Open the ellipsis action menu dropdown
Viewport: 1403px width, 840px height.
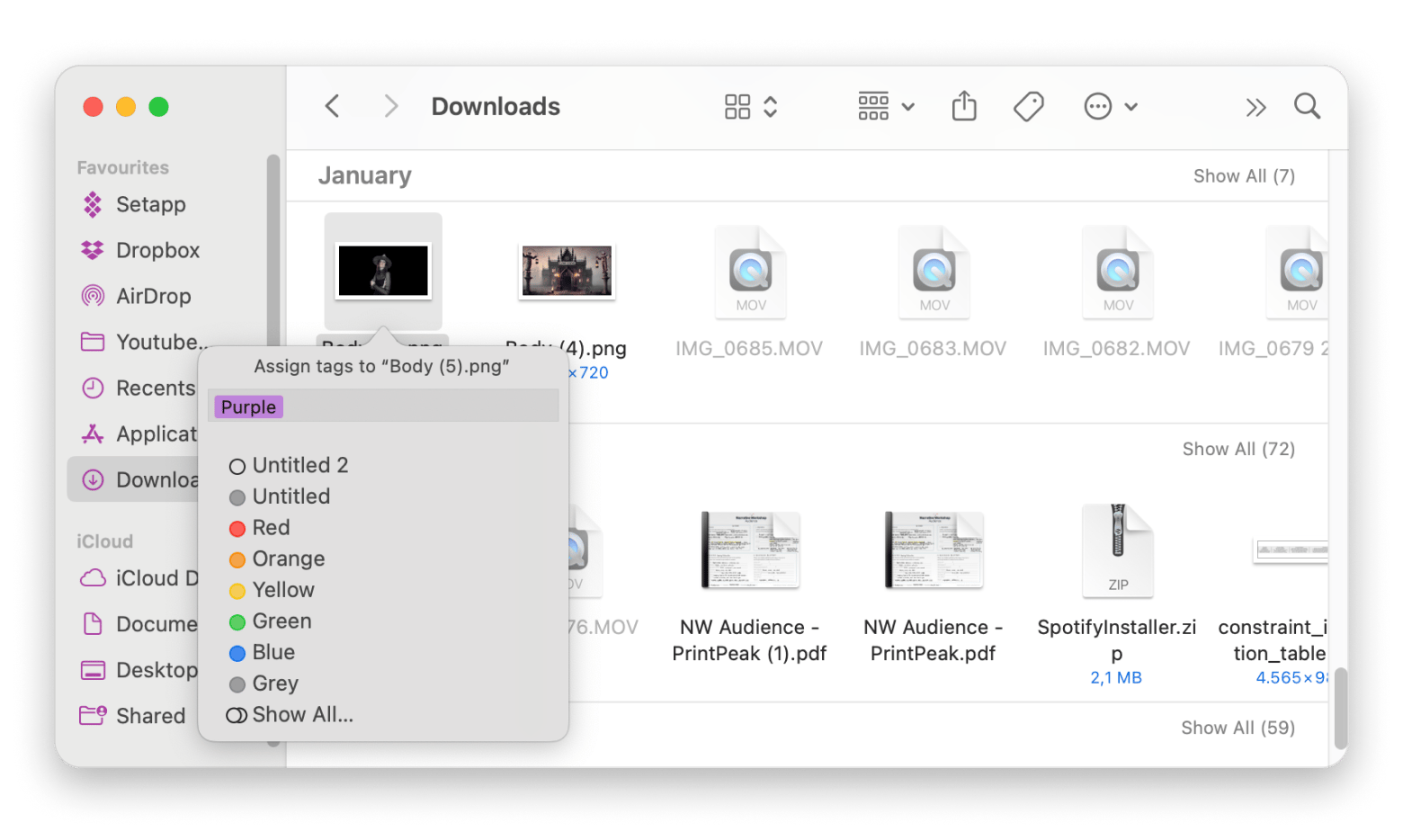(1110, 106)
